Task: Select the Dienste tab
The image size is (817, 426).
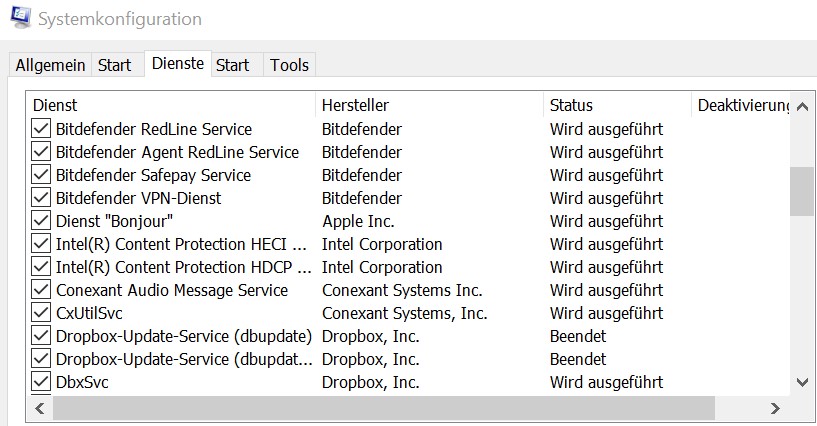Action: pyautogui.click(x=177, y=64)
